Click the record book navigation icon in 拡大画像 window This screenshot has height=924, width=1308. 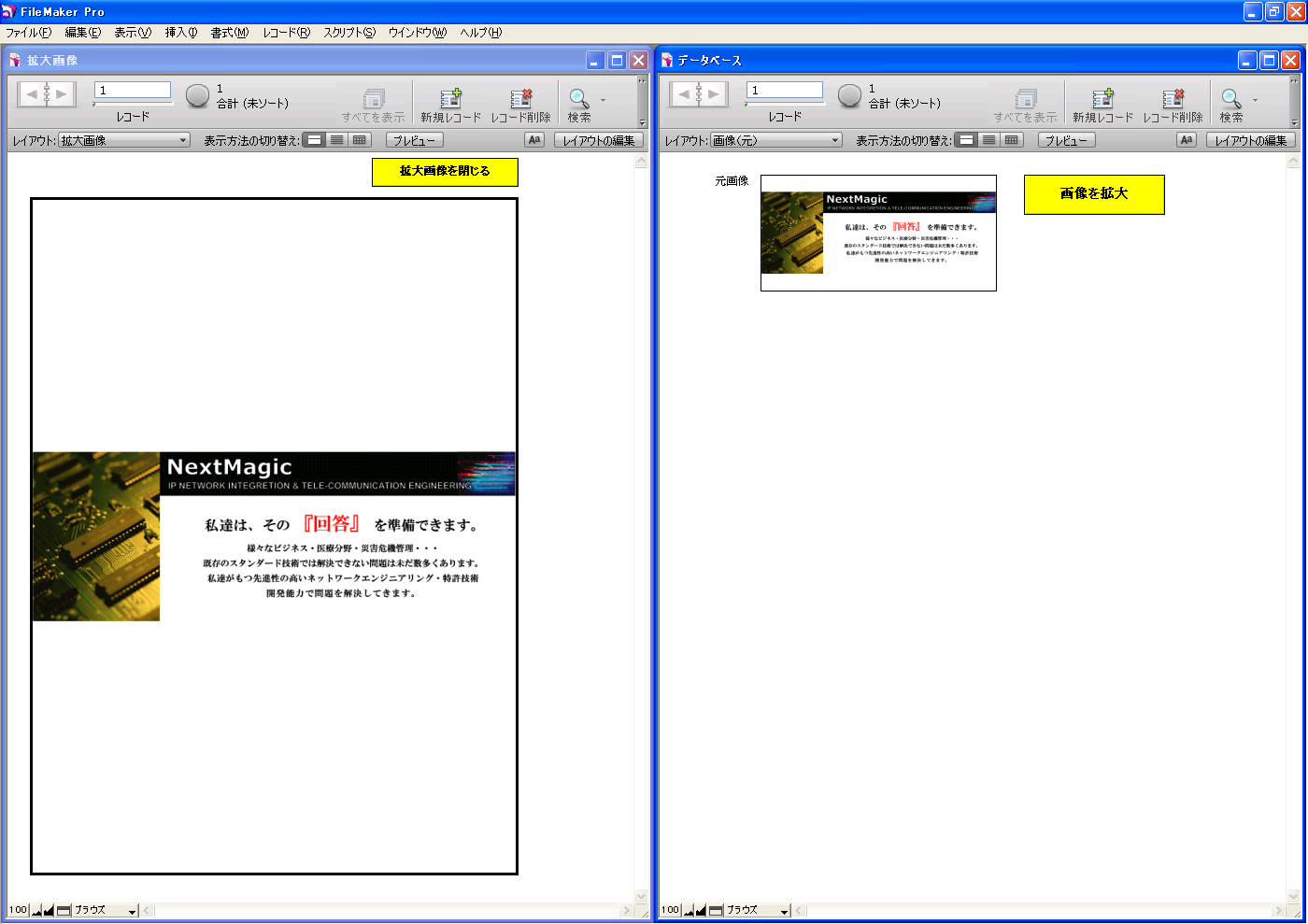(46, 94)
